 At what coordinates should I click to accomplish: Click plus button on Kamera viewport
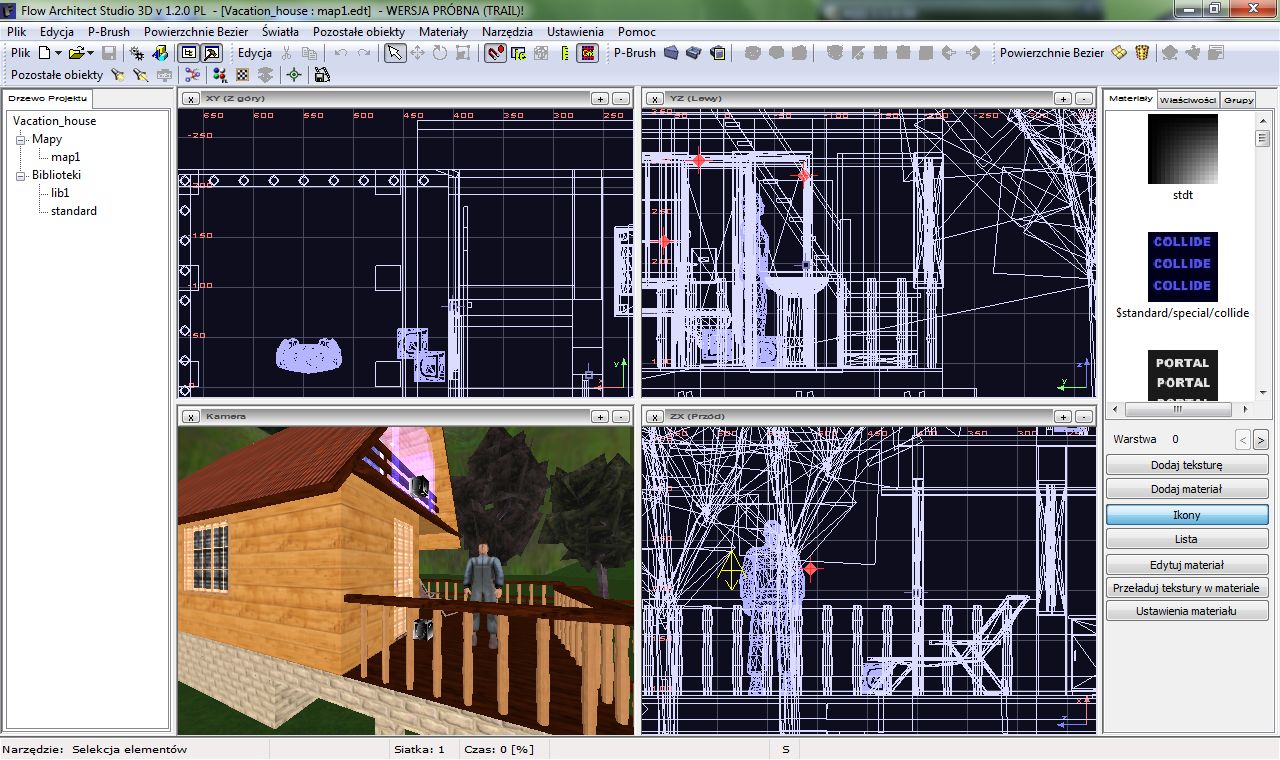600,416
